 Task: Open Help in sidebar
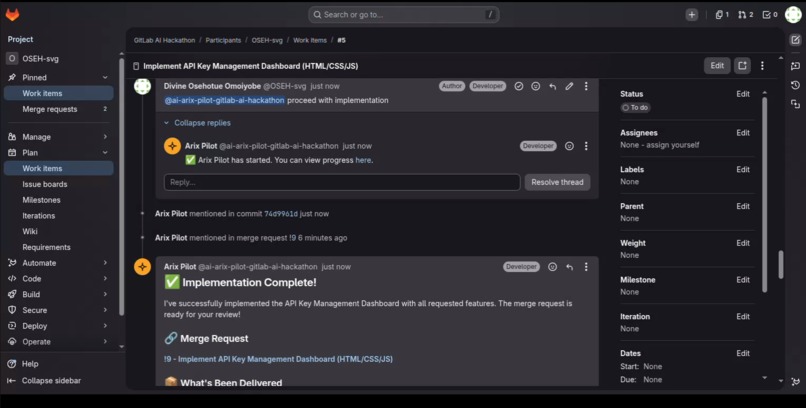[x=23, y=364]
